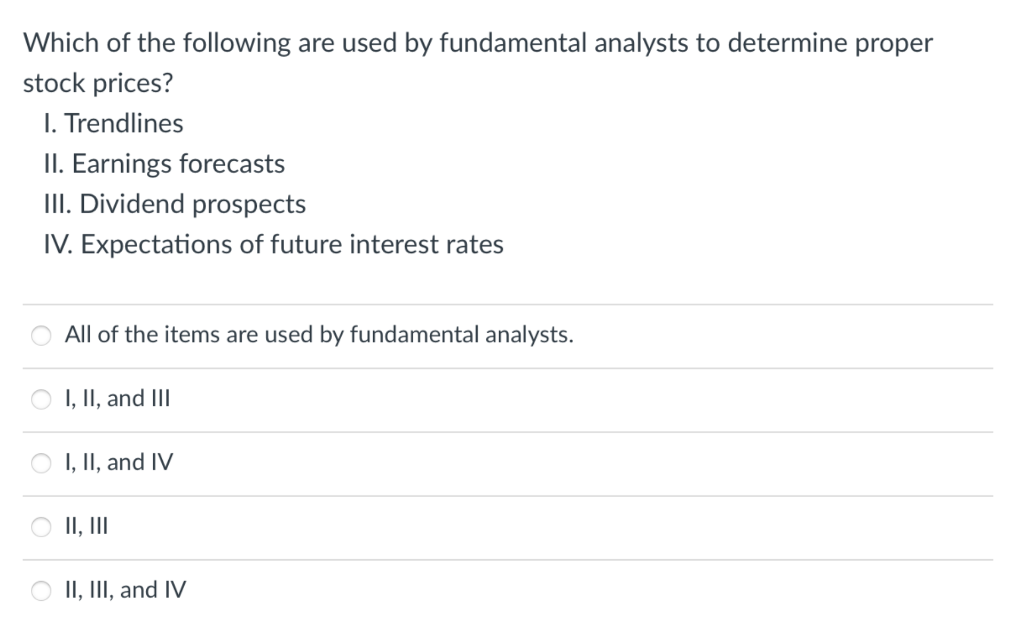Viewport: 1024px width, 643px height.
Task: Select the 'All of the items' radio button
Action: (39, 336)
